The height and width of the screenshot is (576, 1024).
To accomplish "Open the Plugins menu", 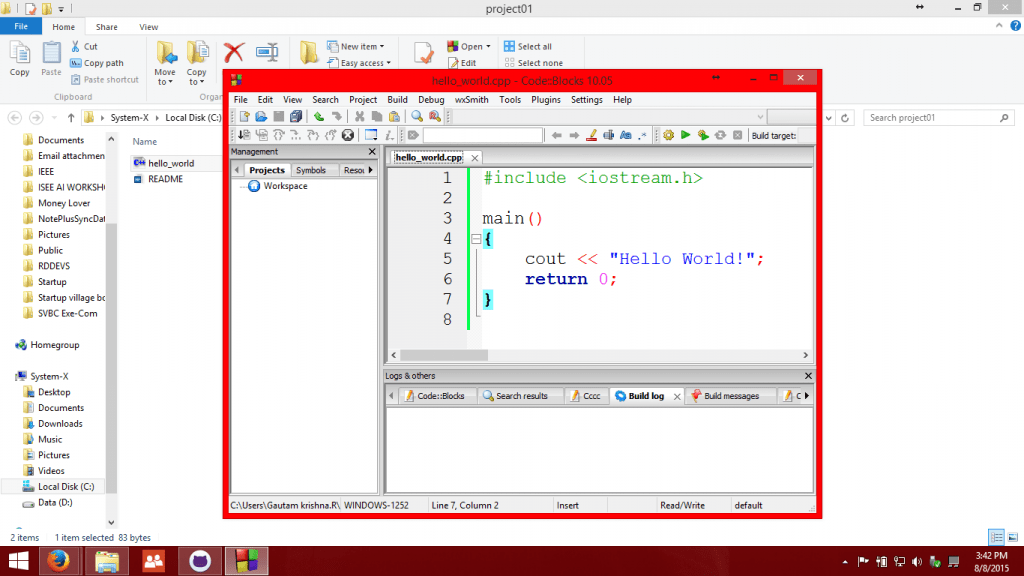I will pyautogui.click(x=546, y=100).
